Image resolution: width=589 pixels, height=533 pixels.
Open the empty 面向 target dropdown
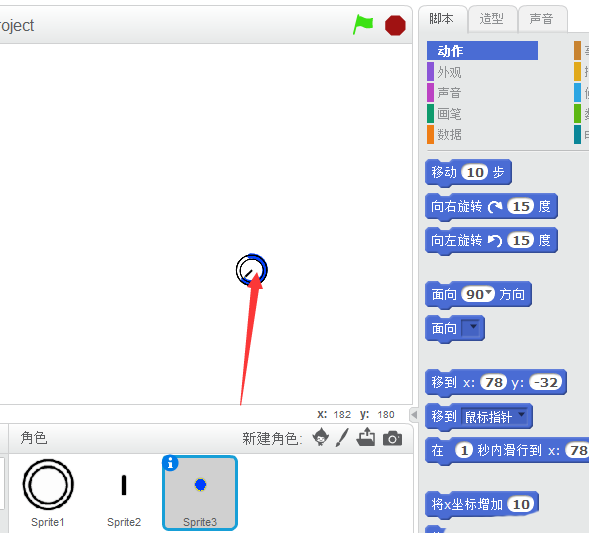pyautogui.click(x=473, y=328)
